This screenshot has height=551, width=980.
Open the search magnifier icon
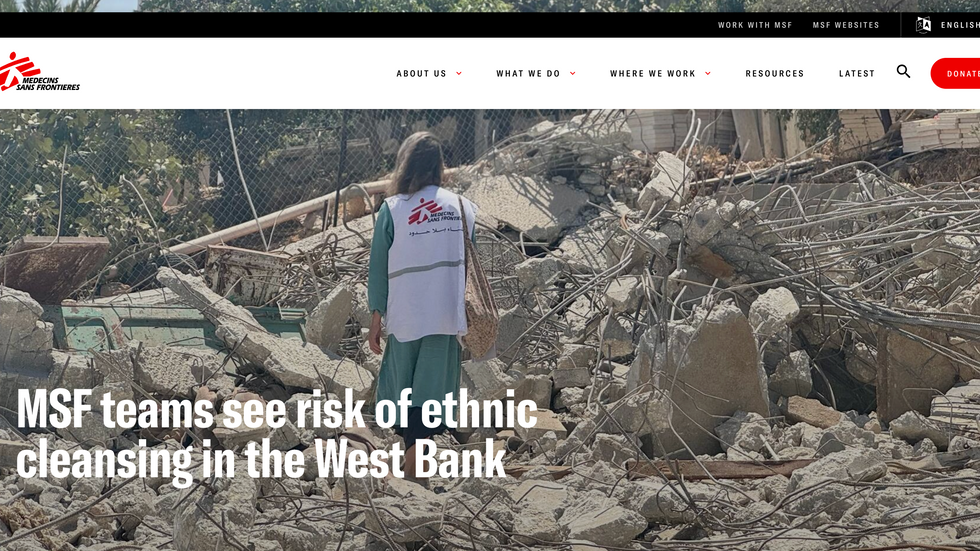tap(903, 71)
